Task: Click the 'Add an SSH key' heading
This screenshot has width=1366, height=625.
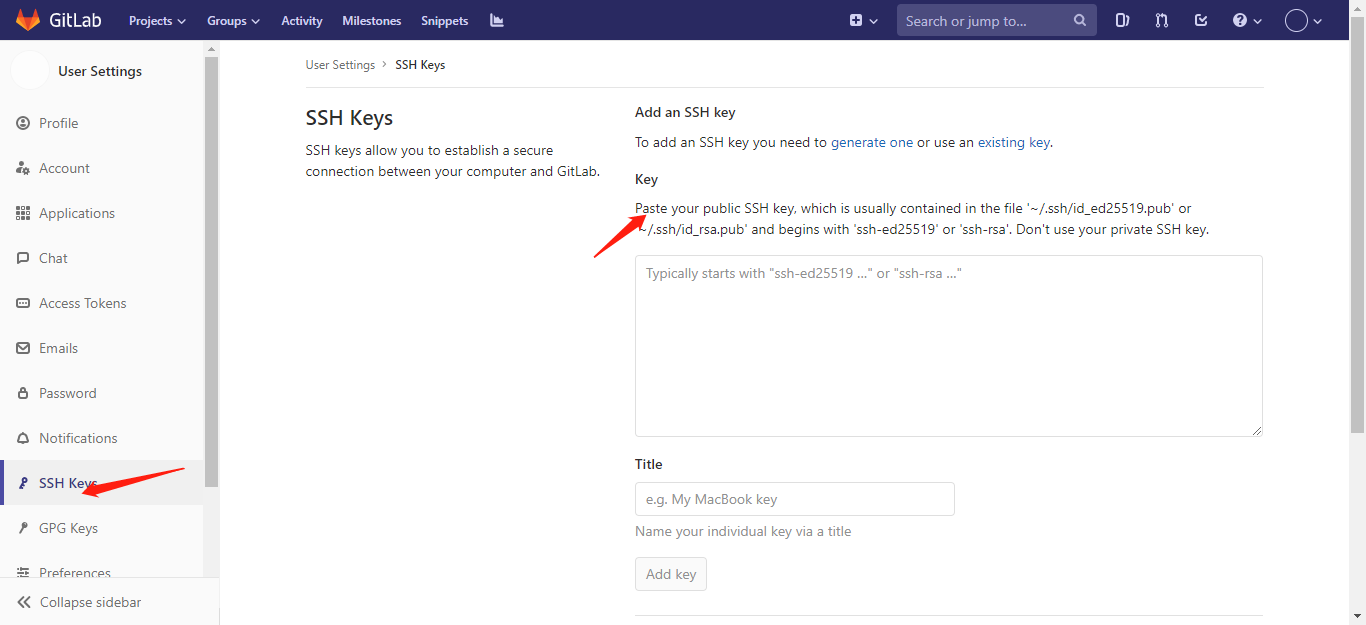Action: (685, 112)
